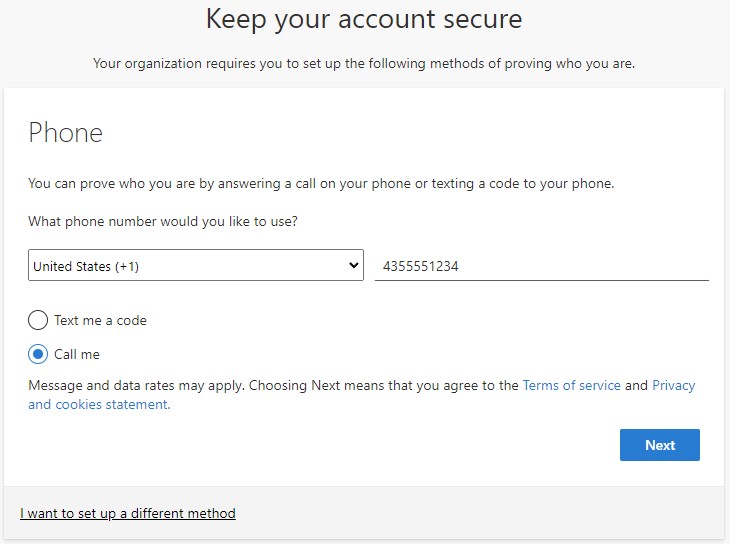The image size is (730, 544).
Task: Click the "Text me a code" label text
Action: (x=100, y=321)
